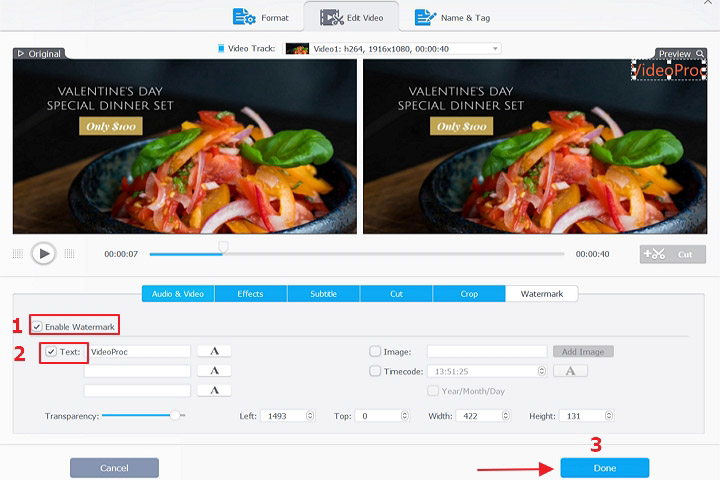Click the original video preview pane
This screenshot has height=480, width=720.
(185, 147)
